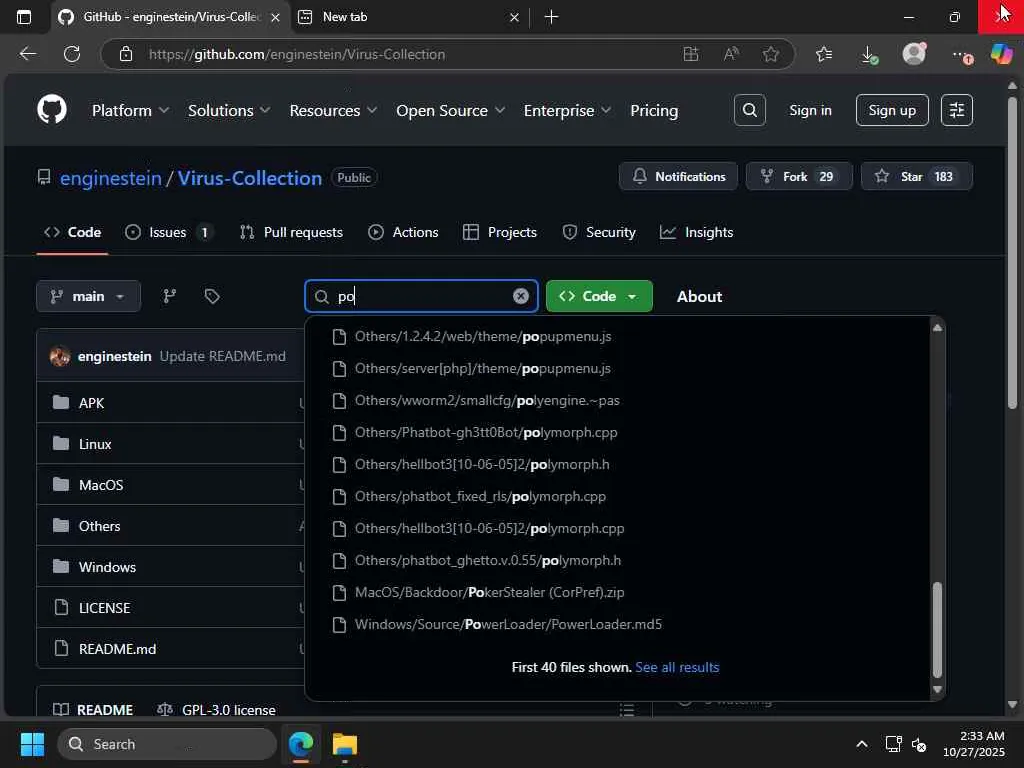
Task: Fork the repository
Action: (x=799, y=176)
